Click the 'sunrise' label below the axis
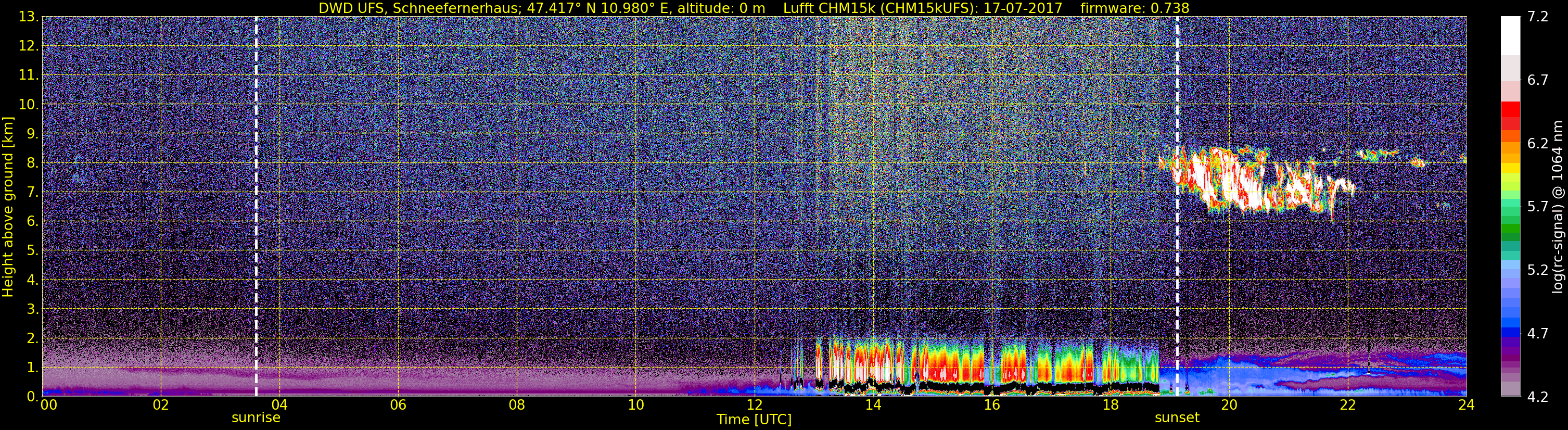 pos(256,418)
